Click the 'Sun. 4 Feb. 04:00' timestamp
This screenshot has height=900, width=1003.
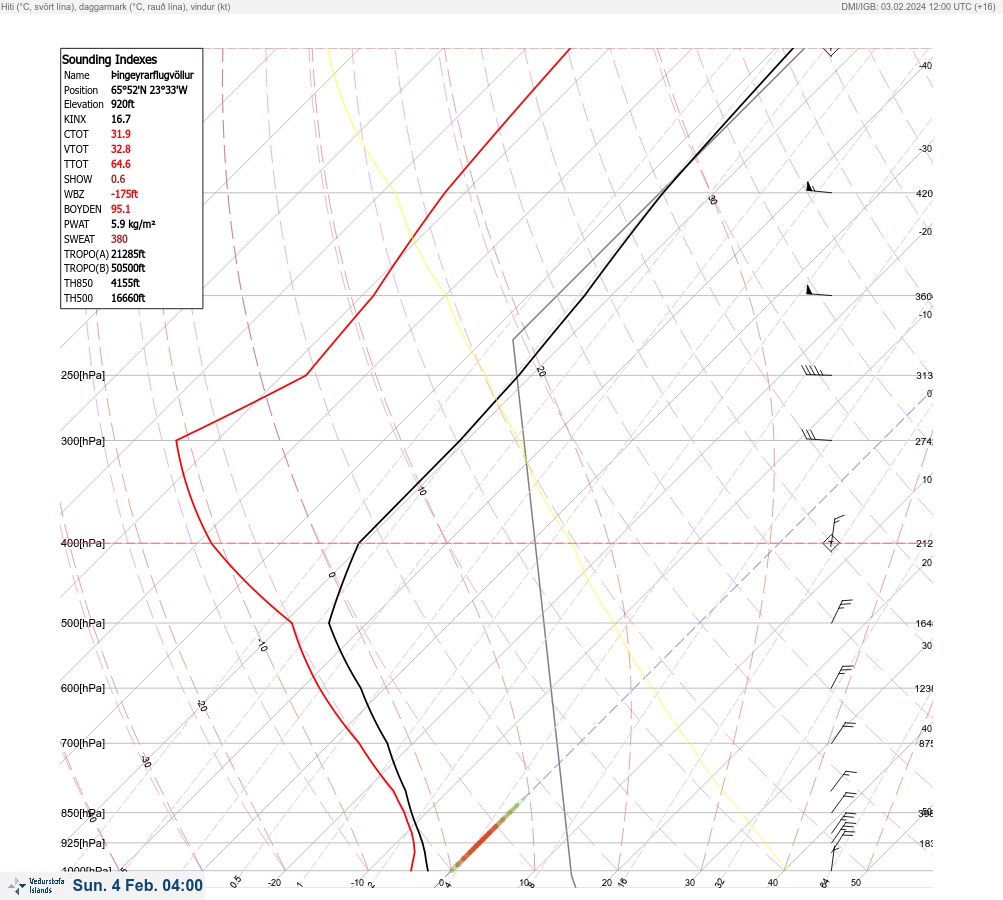tap(138, 885)
